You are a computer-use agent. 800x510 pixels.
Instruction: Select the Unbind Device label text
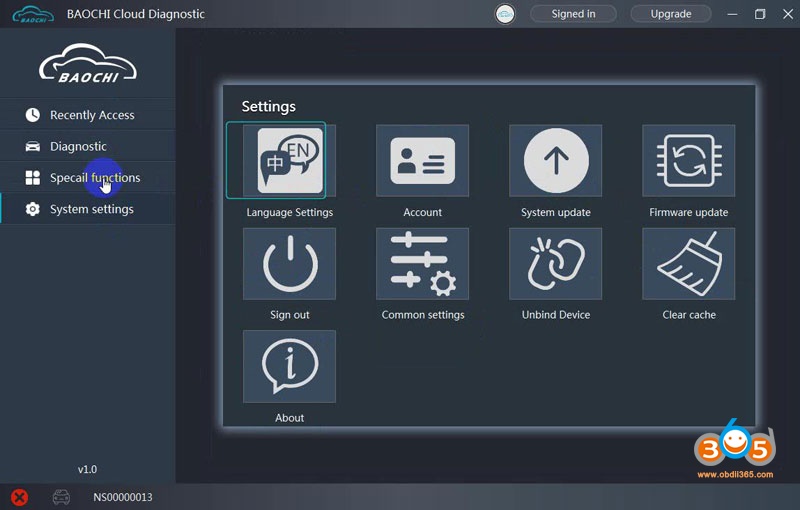(556, 315)
